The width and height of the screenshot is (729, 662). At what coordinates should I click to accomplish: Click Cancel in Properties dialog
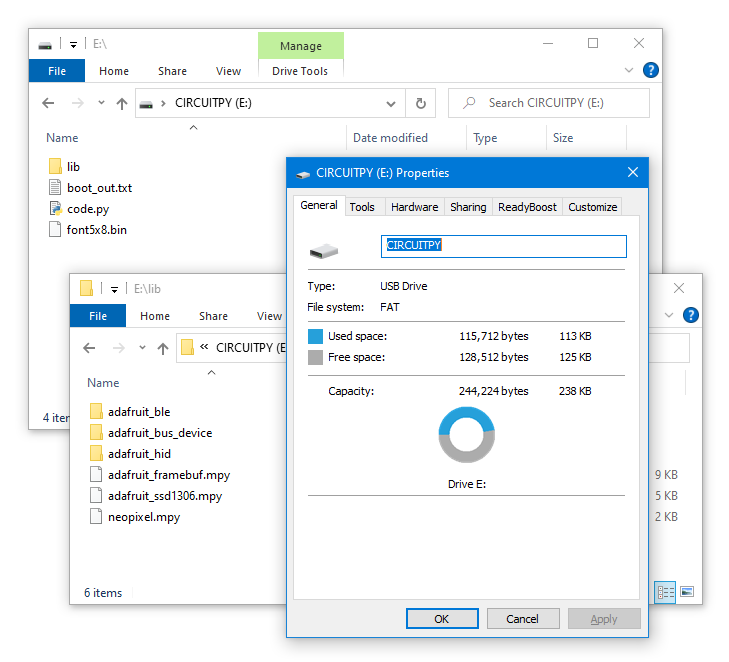tap(523, 619)
